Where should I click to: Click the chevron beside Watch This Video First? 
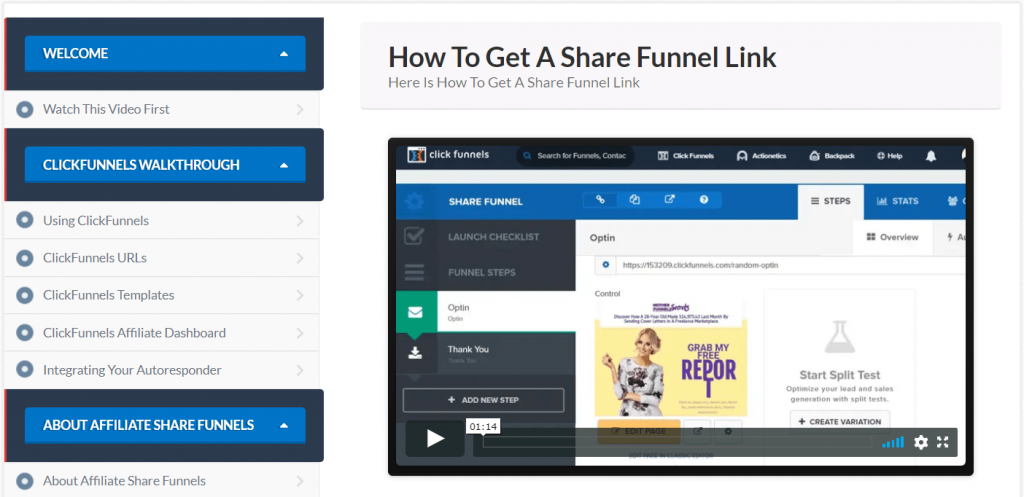300,110
